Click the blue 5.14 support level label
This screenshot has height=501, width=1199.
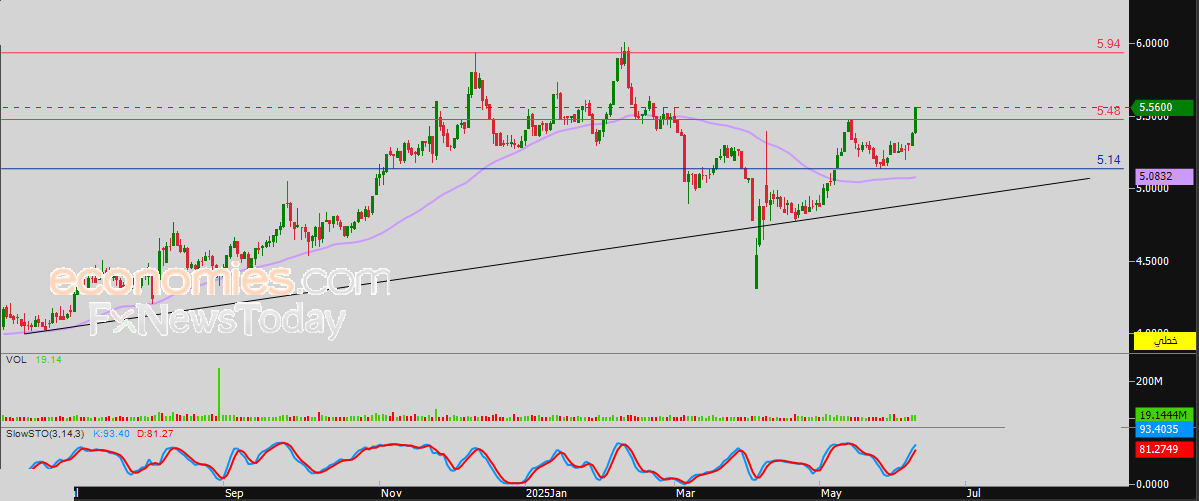tap(1108, 160)
